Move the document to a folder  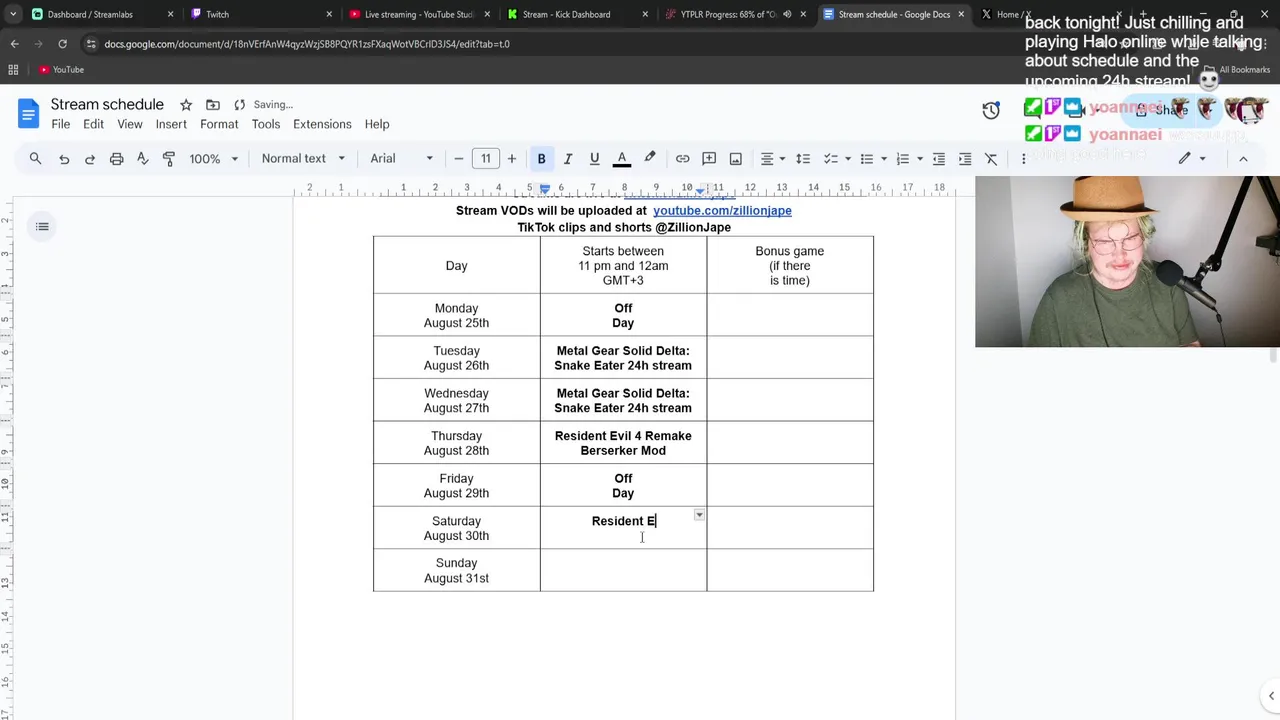point(213,105)
